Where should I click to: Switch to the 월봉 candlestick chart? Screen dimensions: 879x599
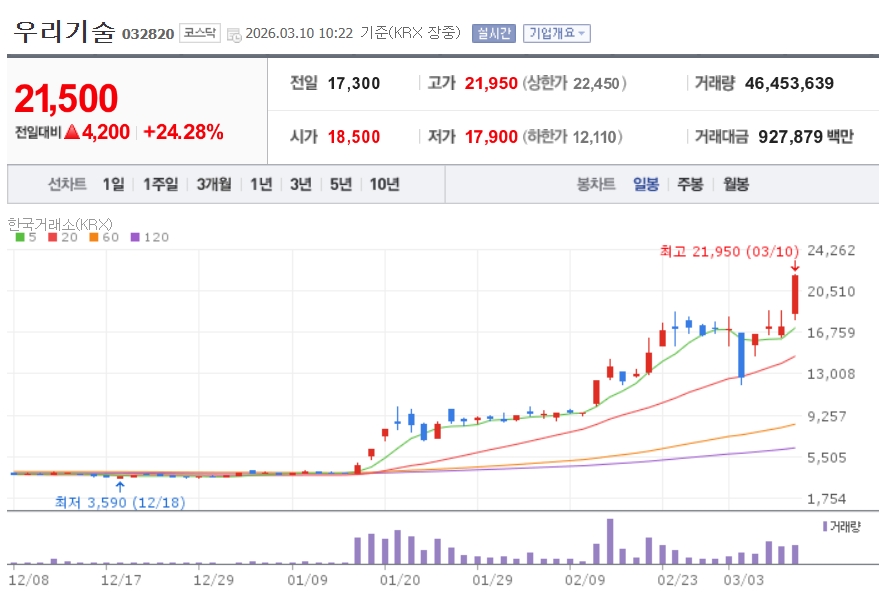[735, 184]
